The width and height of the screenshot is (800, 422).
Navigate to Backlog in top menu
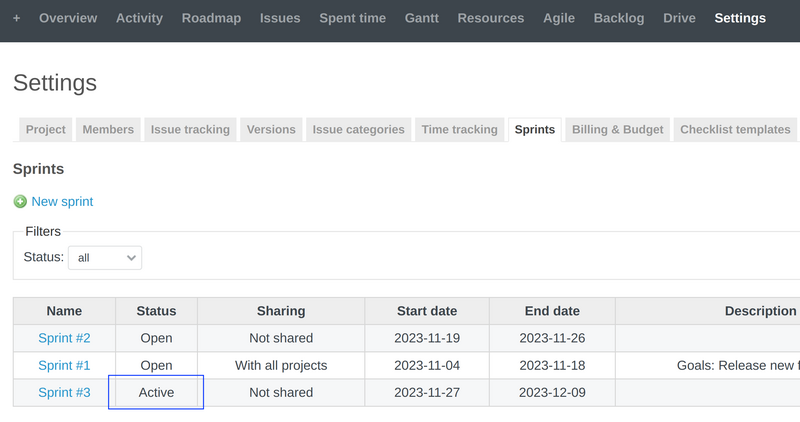click(618, 18)
